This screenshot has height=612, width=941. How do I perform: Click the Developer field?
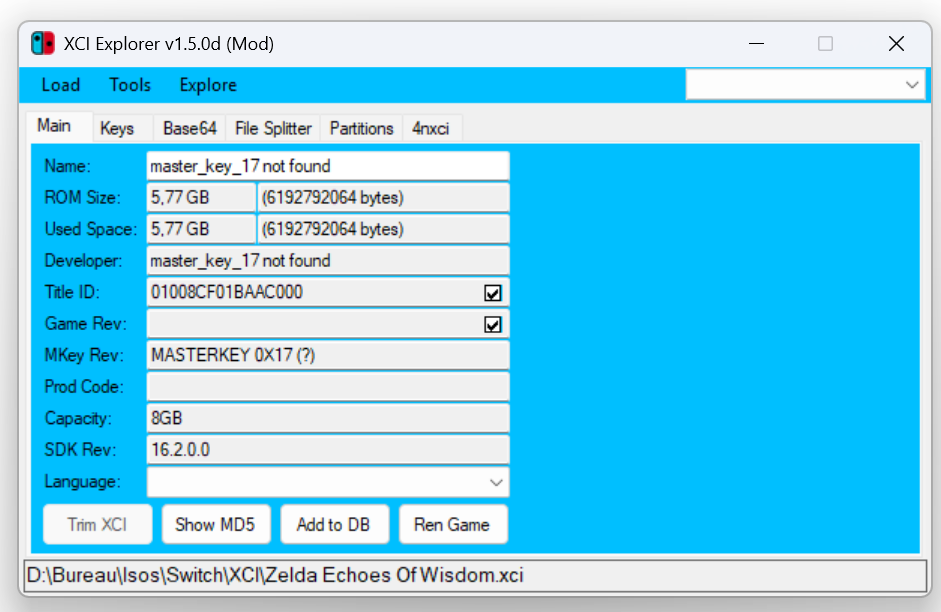[328, 260]
